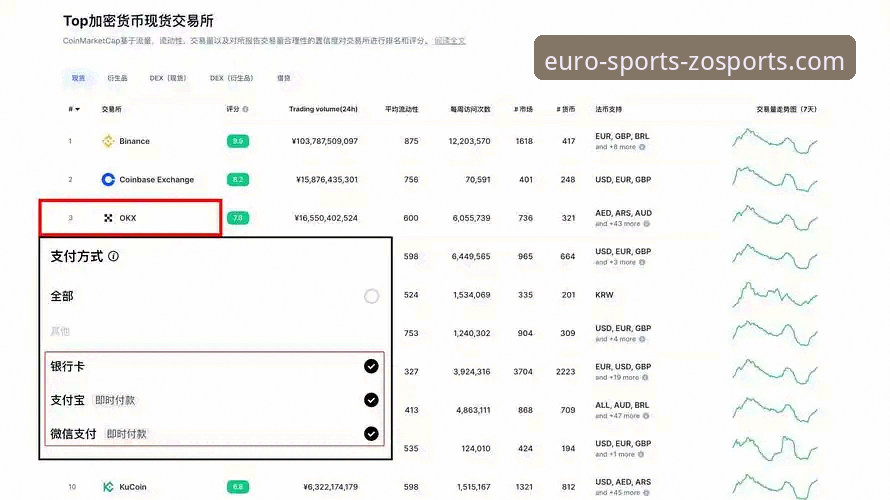This screenshot has height=500, width=890.
Task: Click info icon beside OKX's +43 more
Action: tap(646, 224)
